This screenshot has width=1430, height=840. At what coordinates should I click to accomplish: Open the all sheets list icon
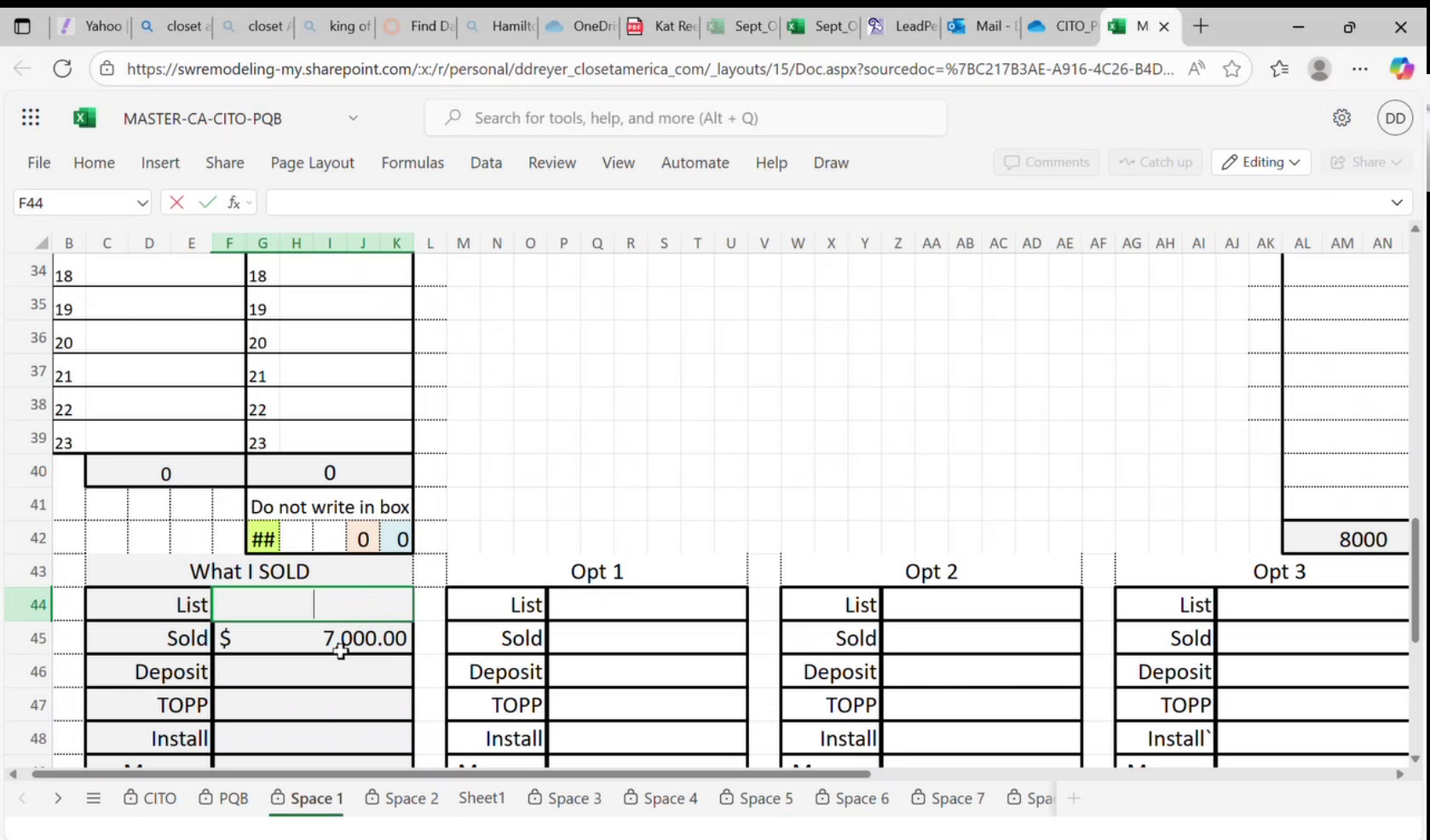point(94,798)
